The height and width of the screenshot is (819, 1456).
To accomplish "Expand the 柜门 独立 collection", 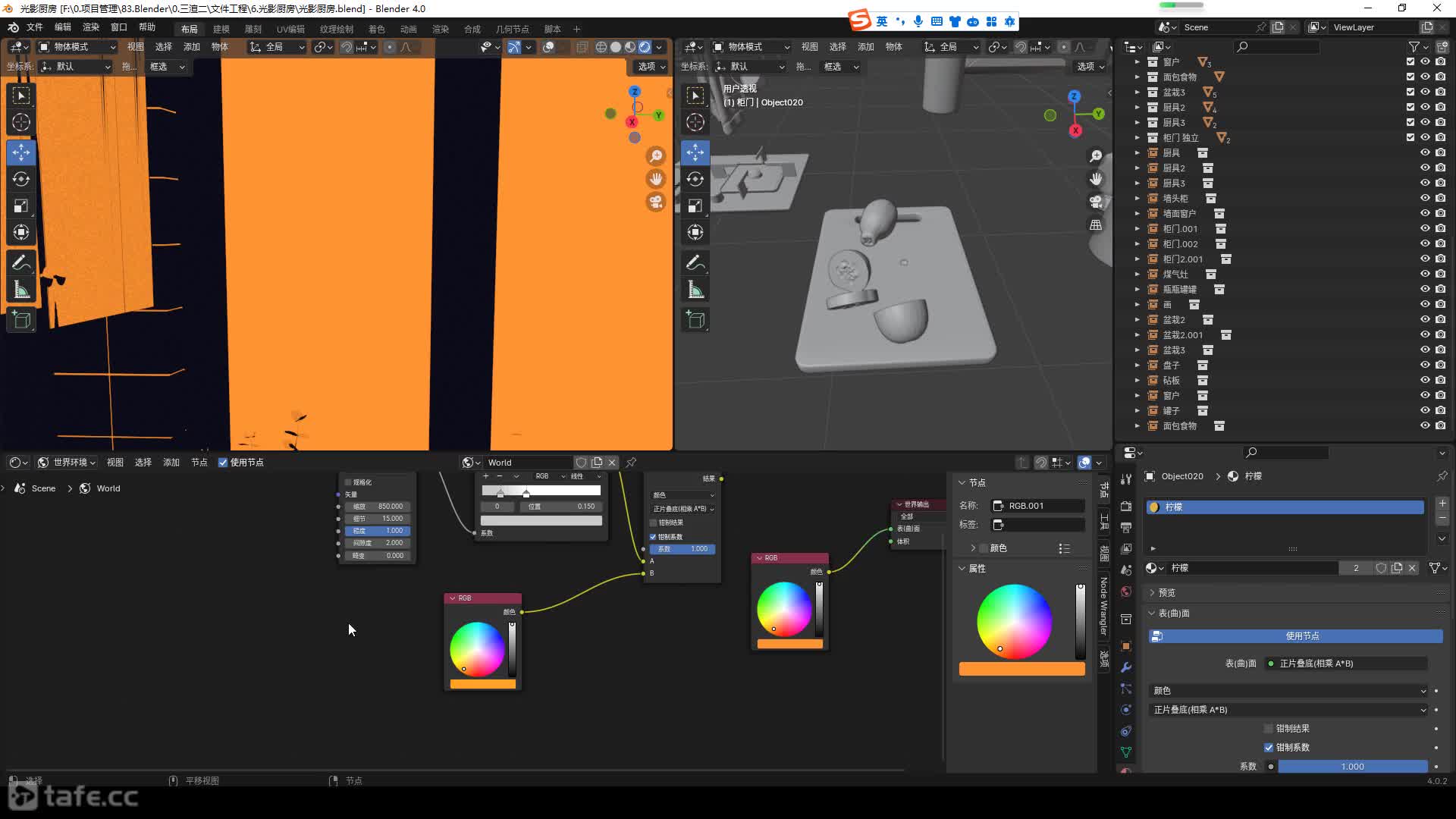I will 1137,138.
